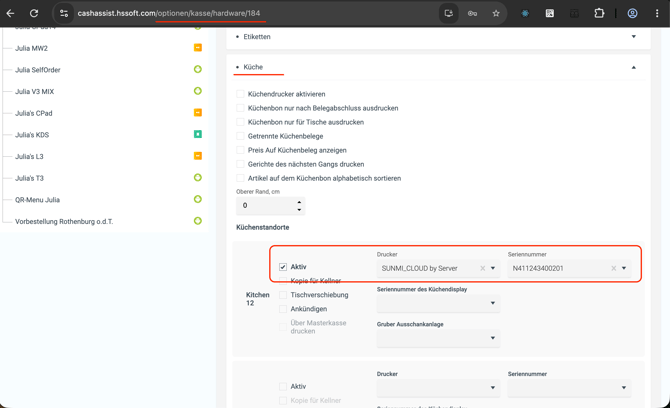Check Aktiv in the second kitchen location
Screen dimensions: 670x408
pos(283,387)
